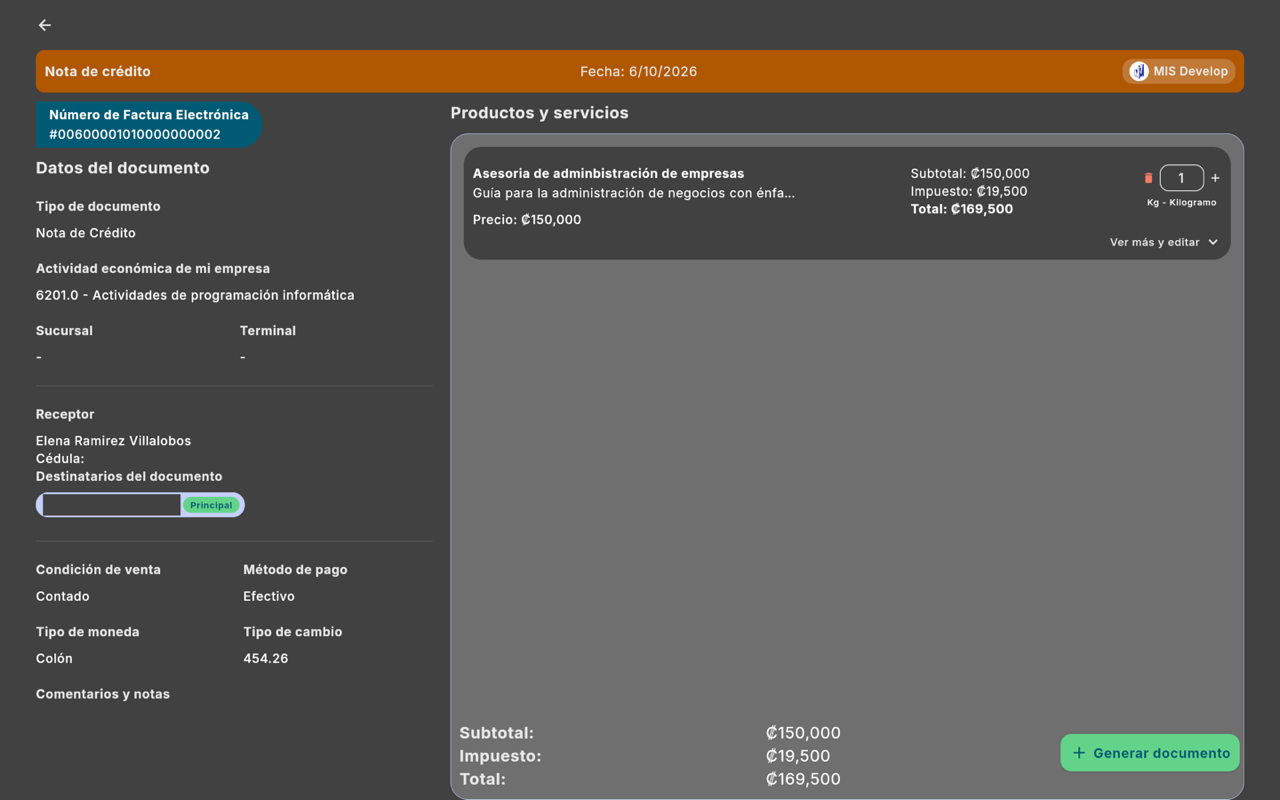Select the Asesoria de administración de empresas item
The image size is (1280, 800).
pyautogui.click(x=847, y=204)
